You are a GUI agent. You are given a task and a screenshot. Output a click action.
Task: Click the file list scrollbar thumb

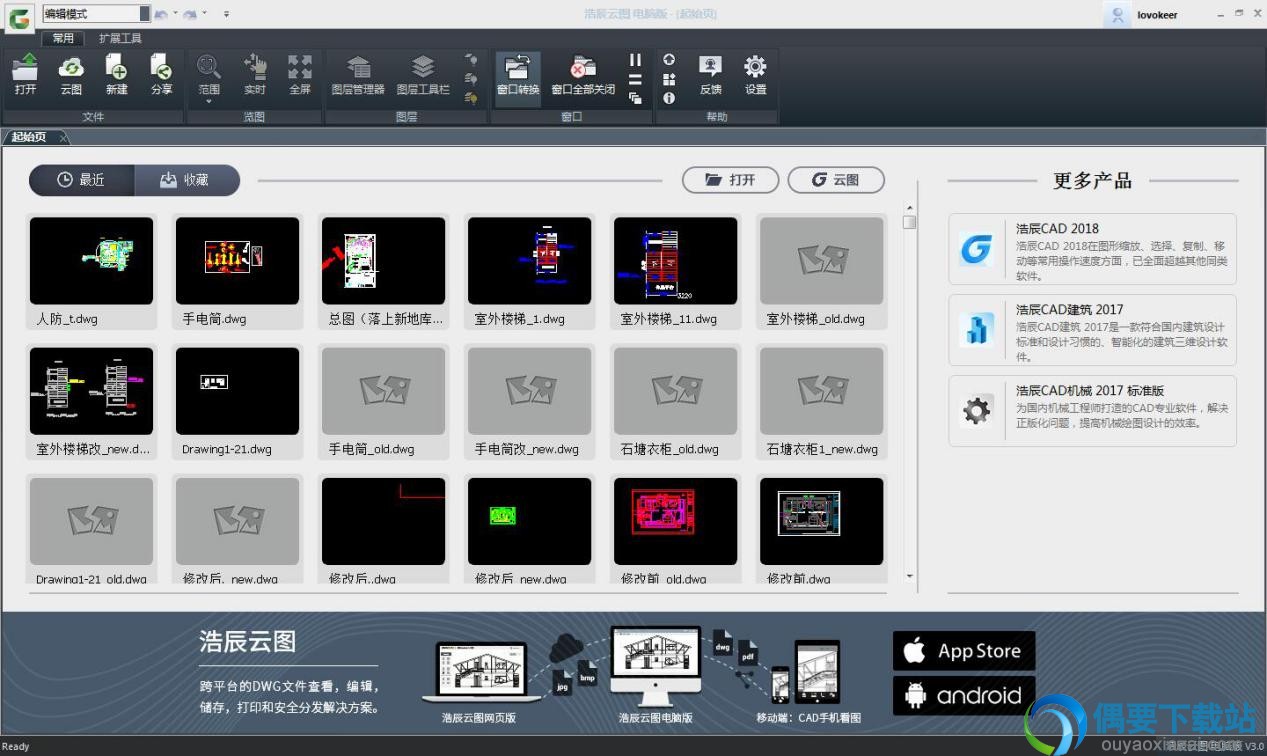coord(909,221)
